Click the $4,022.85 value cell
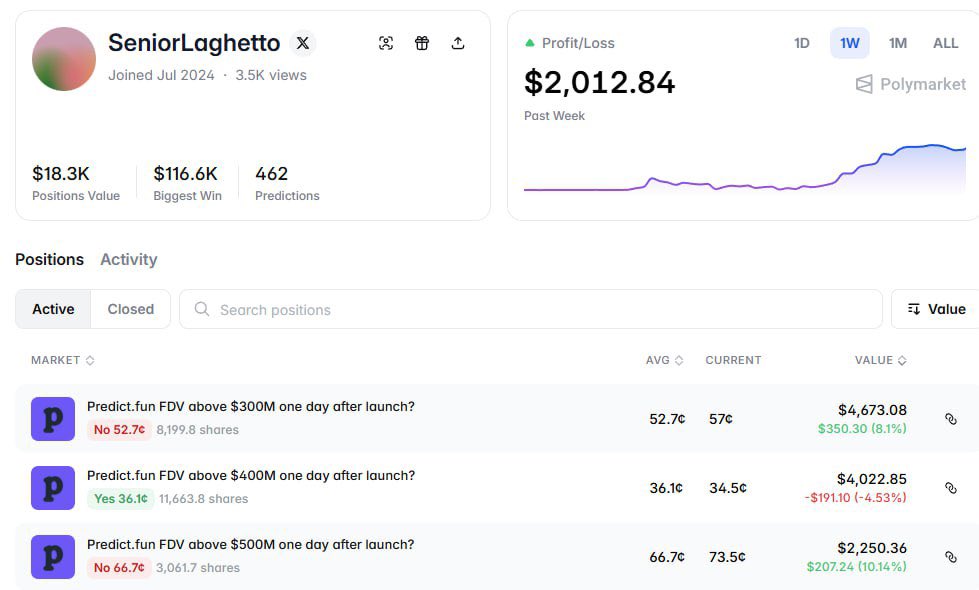Viewport: 979px width, 590px height. click(872, 479)
